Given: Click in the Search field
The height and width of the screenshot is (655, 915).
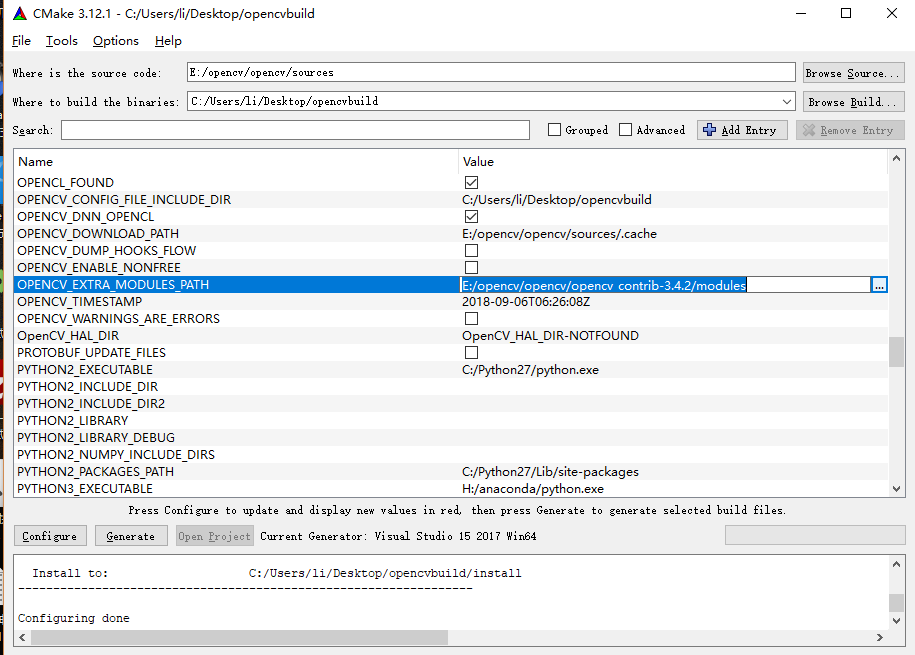Looking at the screenshot, I should pyautogui.click(x=295, y=130).
